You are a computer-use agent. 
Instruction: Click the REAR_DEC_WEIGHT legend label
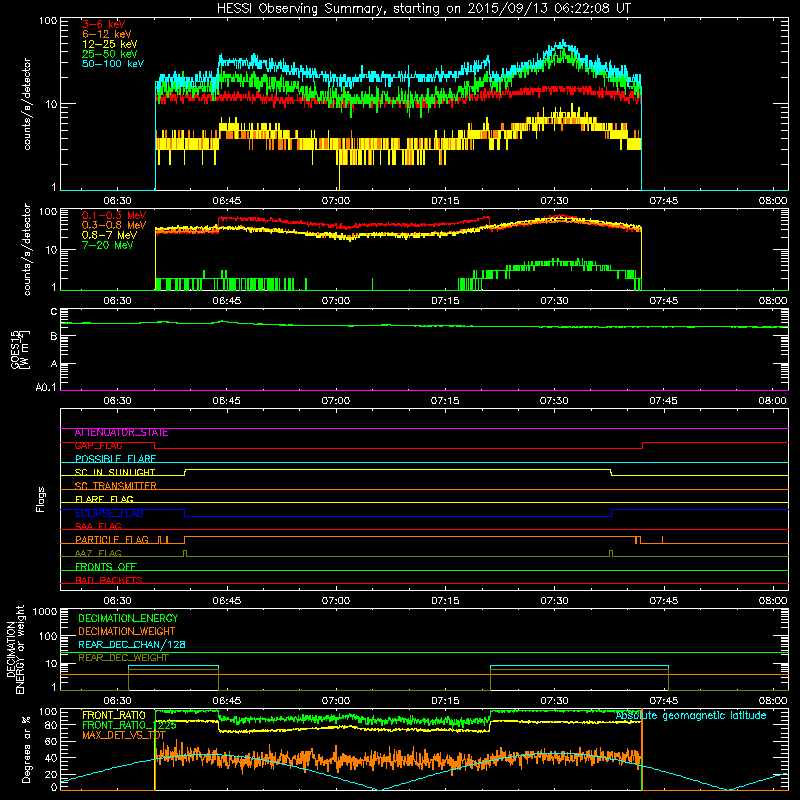pos(123,658)
